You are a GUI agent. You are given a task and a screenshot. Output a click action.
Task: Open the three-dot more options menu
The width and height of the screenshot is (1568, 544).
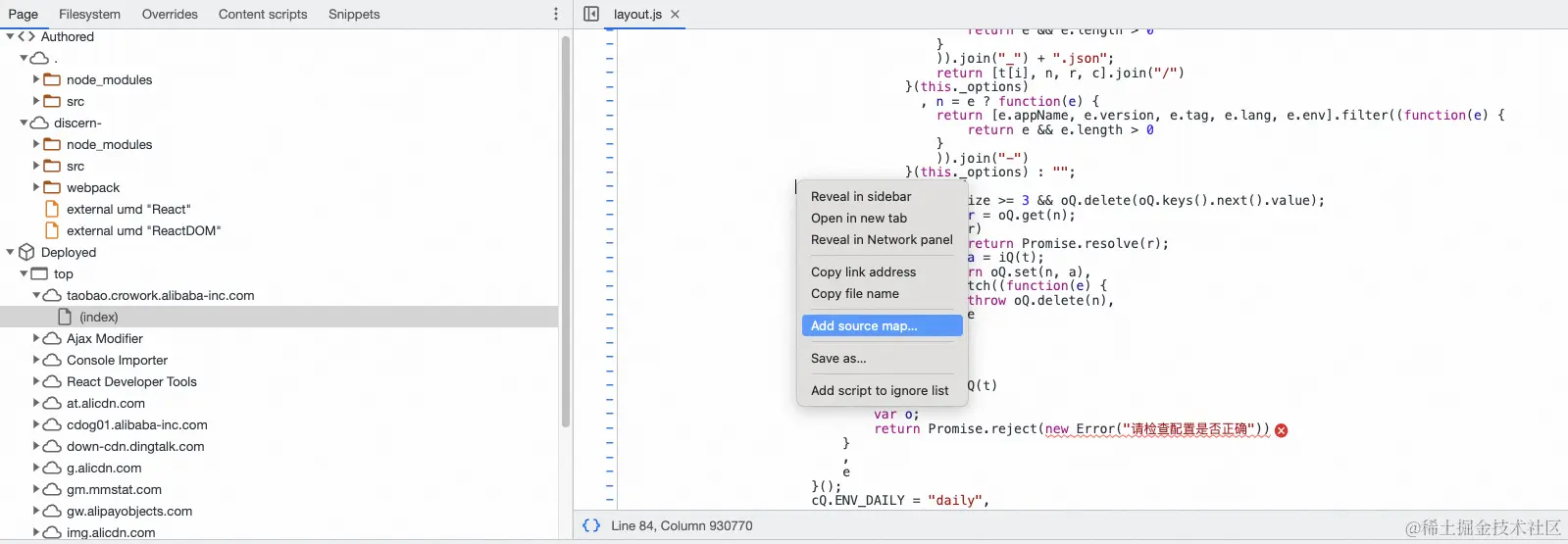click(556, 14)
